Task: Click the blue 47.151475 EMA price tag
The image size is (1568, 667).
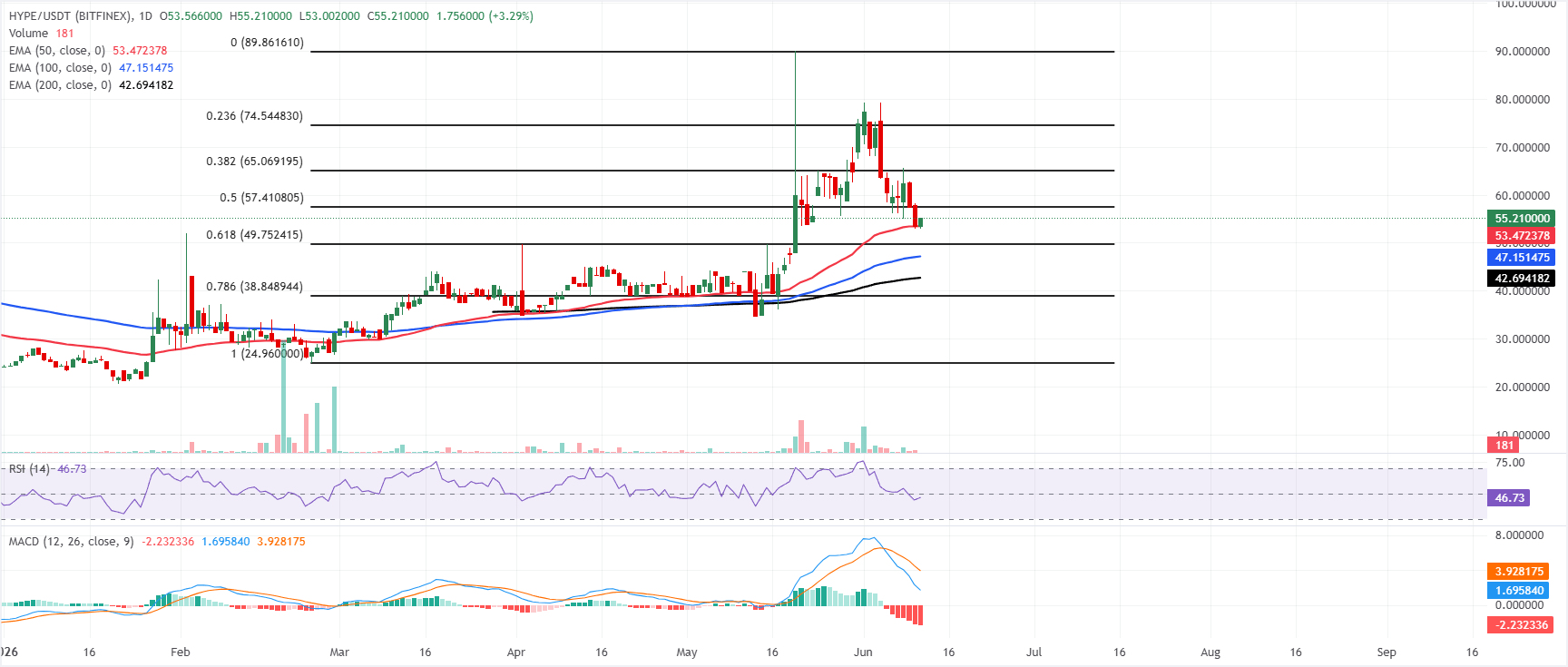Action: (1522, 258)
